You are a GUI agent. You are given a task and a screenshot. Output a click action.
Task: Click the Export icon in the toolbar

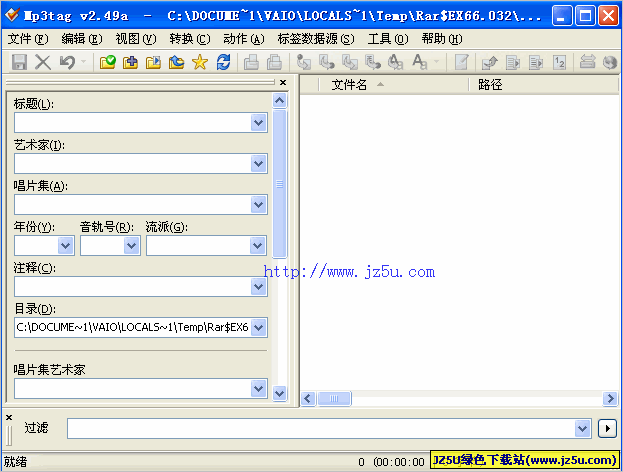point(490,62)
